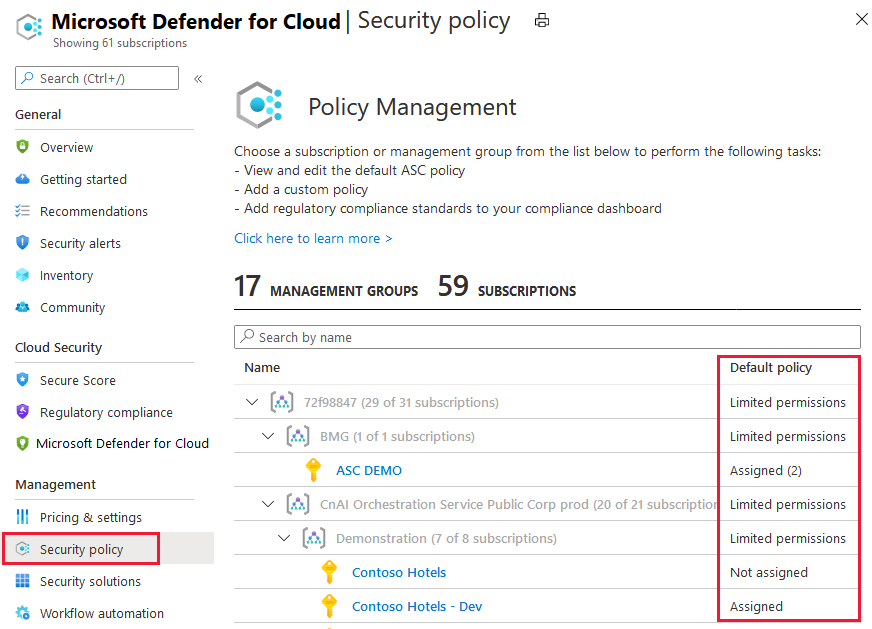Select the Community menu item

(x=71, y=307)
